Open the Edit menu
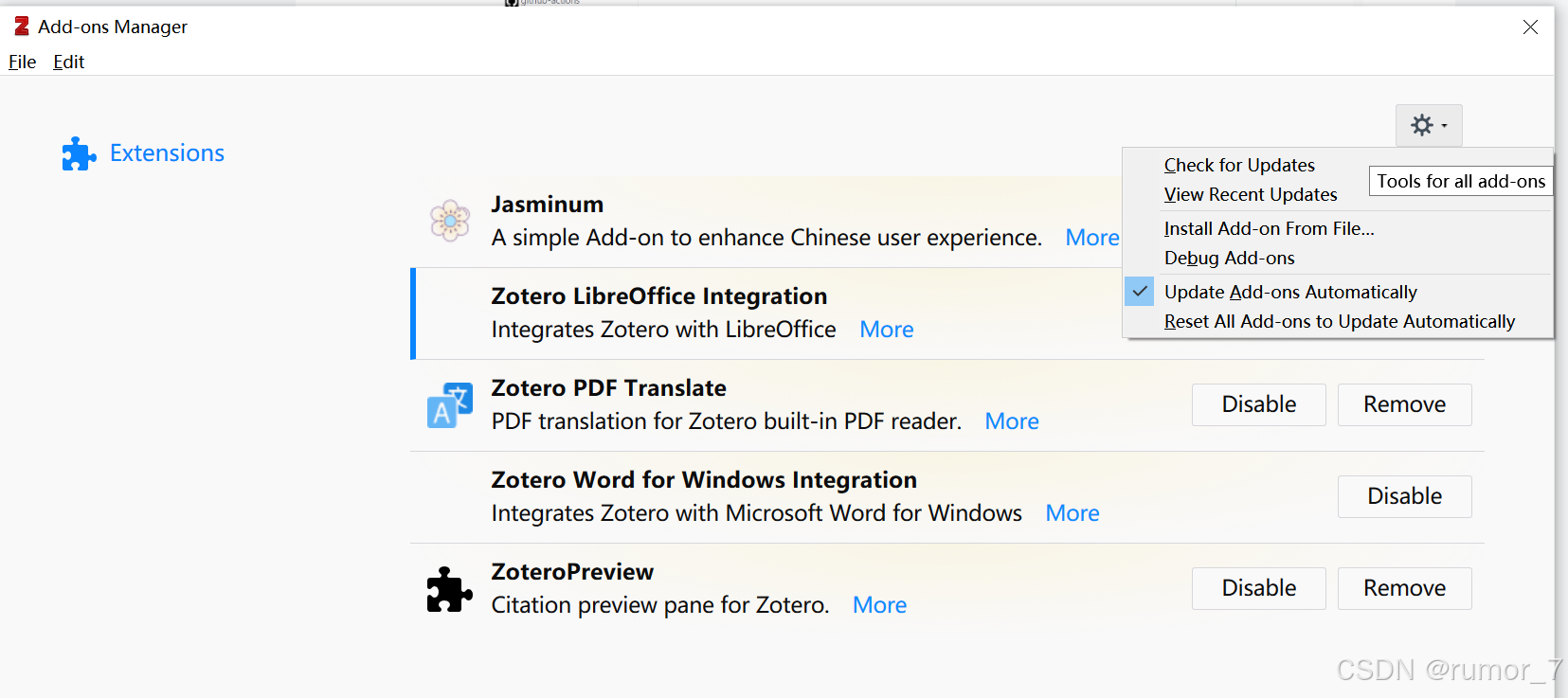Viewport: 1568px width, 698px height. (68, 62)
